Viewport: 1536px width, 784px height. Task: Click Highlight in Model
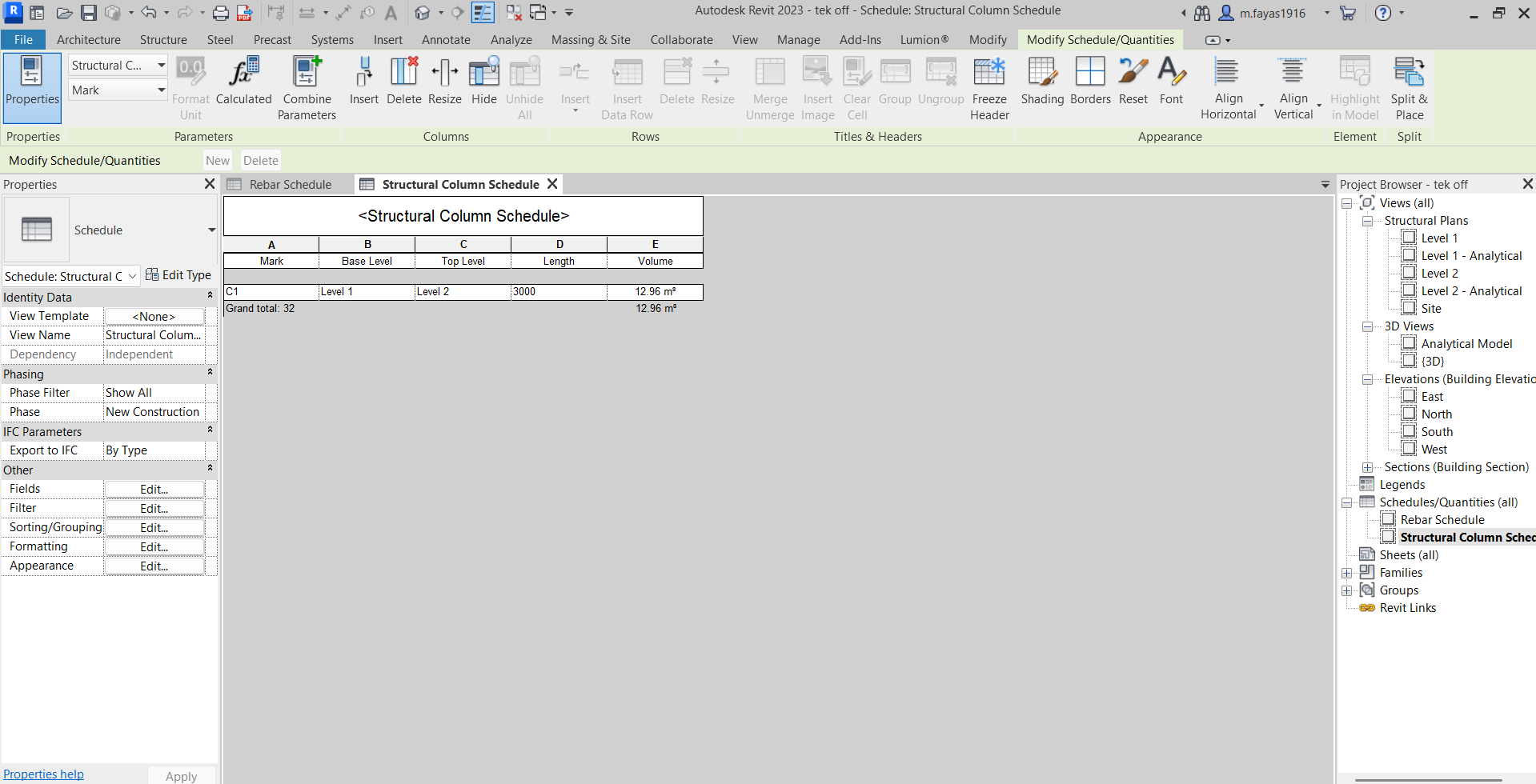1354,86
